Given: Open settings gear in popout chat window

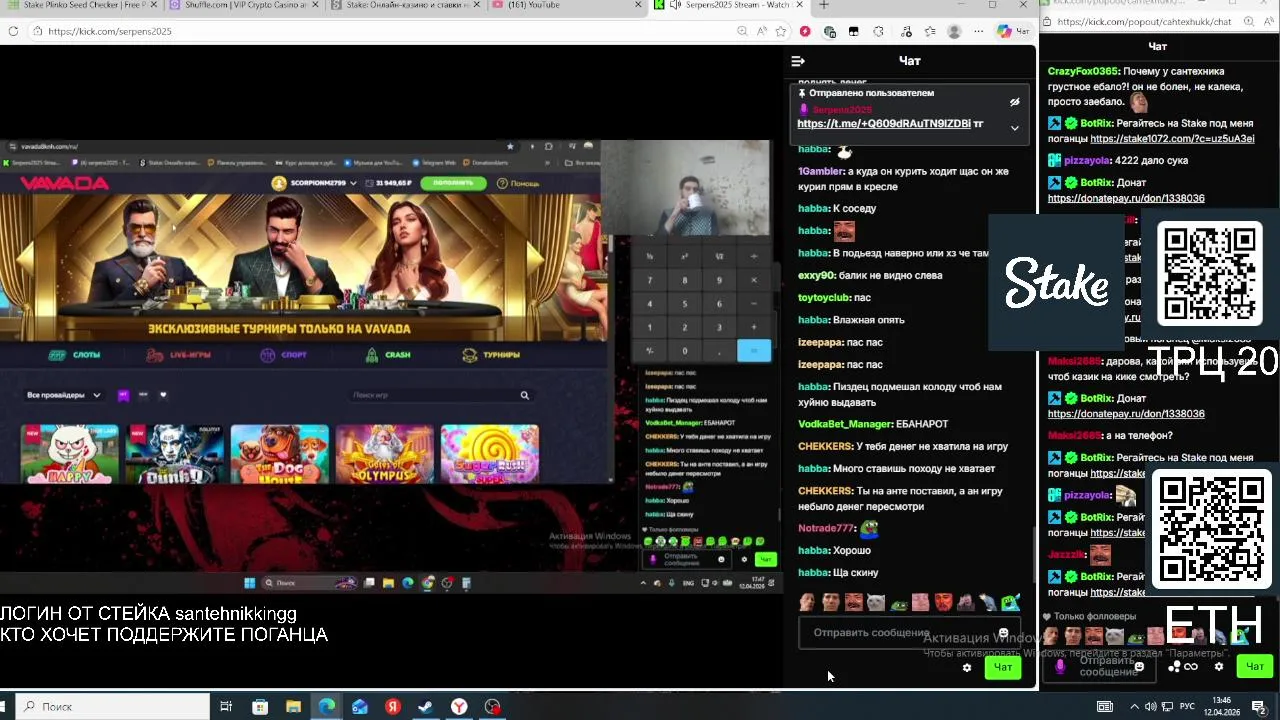Looking at the screenshot, I should pyautogui.click(x=1218, y=666).
